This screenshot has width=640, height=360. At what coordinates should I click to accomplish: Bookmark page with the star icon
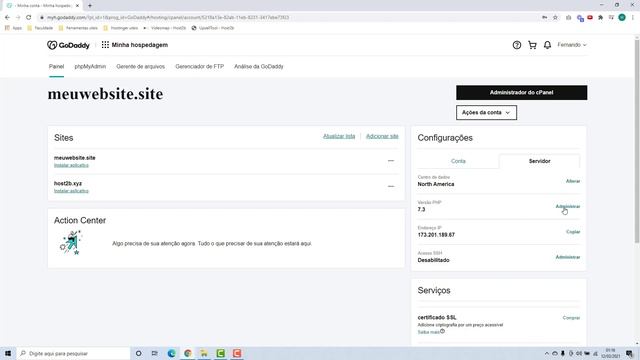point(555,18)
